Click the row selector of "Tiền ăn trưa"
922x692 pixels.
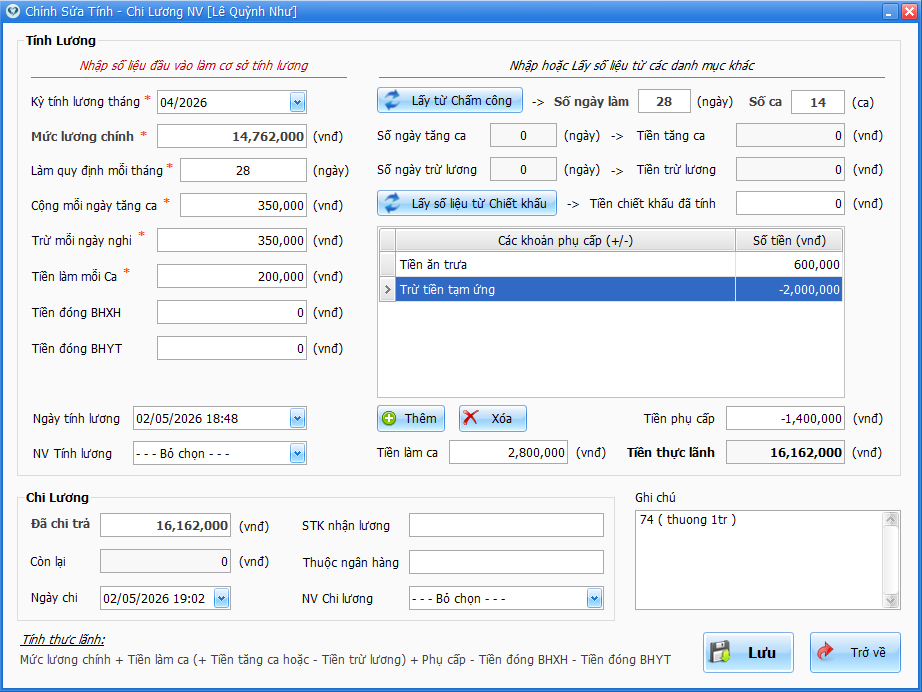coord(387,265)
